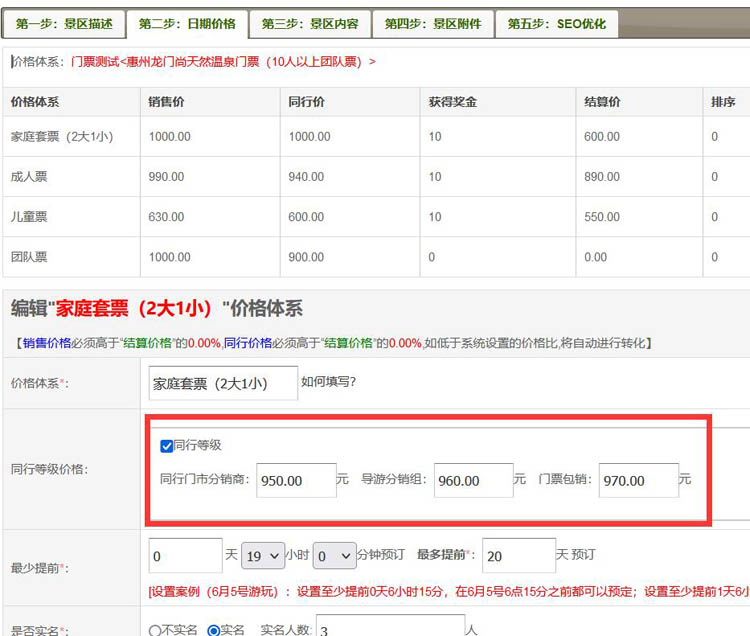Focus the 最多提前 days field showing 20
750x636 pixels.
[x=518, y=555]
